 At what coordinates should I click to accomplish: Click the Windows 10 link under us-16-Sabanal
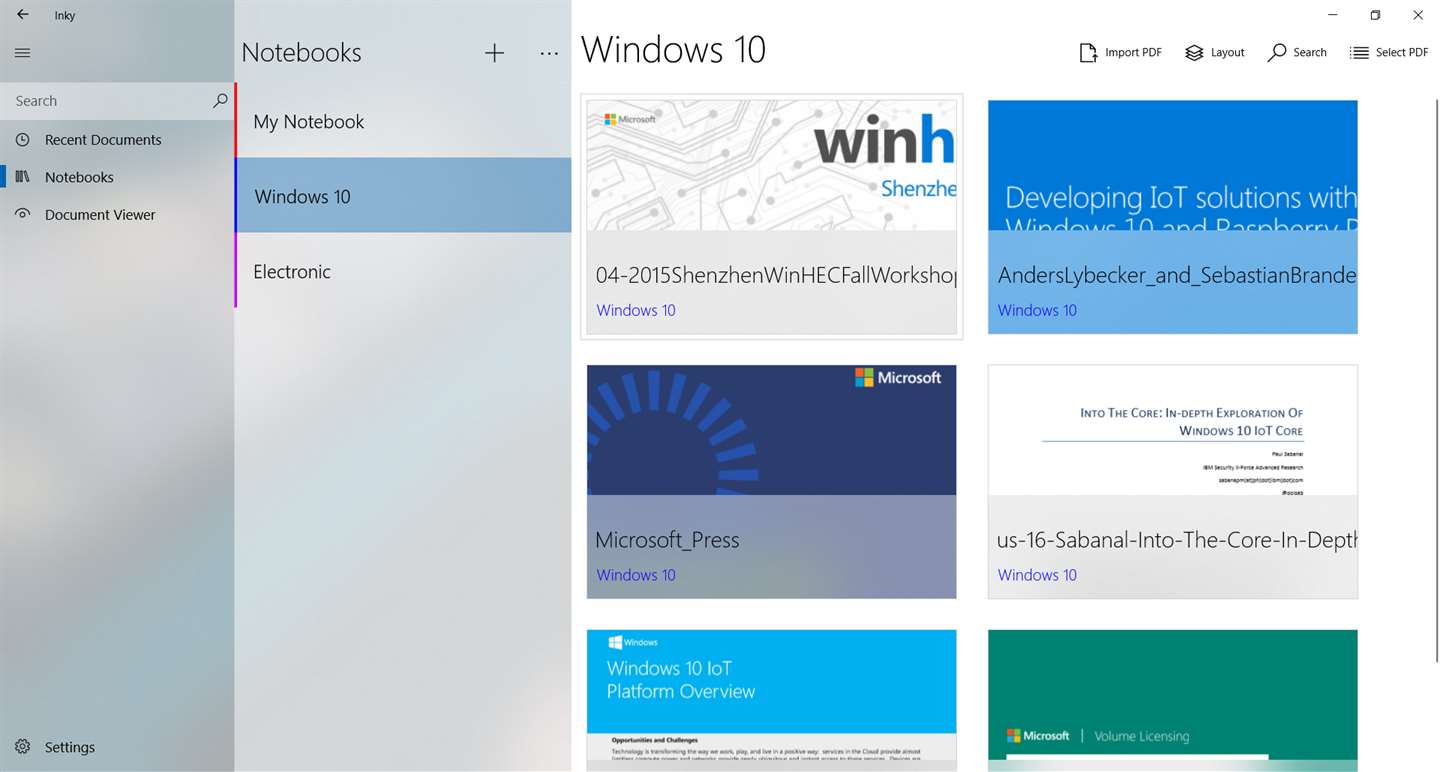tap(1037, 575)
